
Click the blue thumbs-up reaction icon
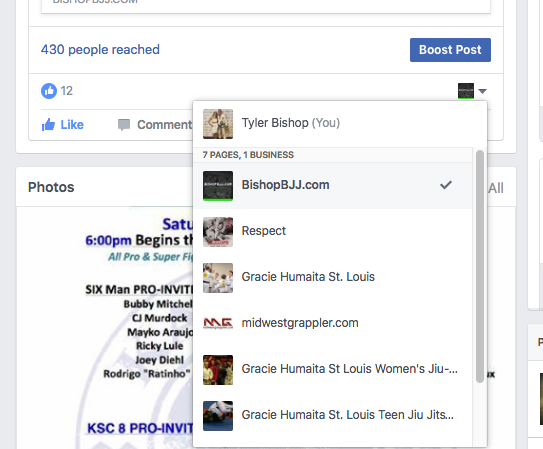(x=49, y=91)
